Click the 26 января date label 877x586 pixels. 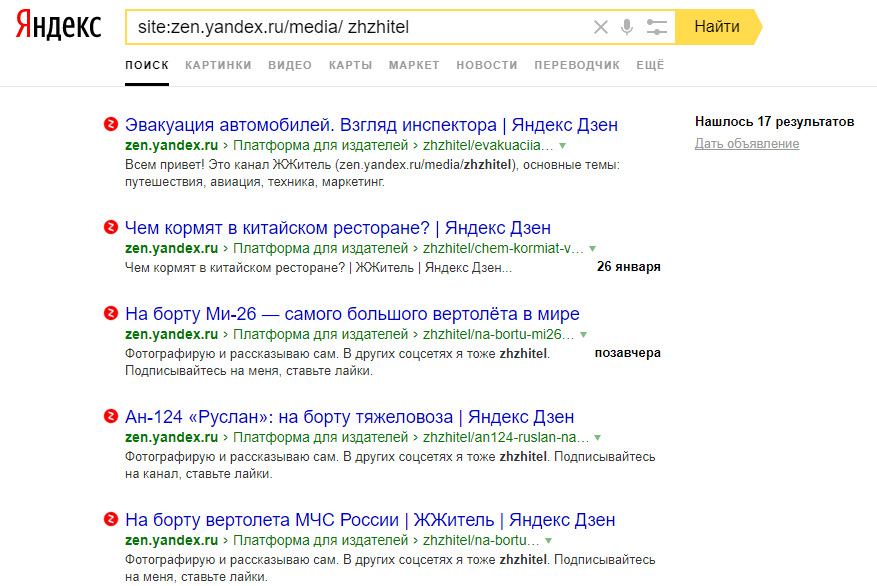click(x=629, y=267)
